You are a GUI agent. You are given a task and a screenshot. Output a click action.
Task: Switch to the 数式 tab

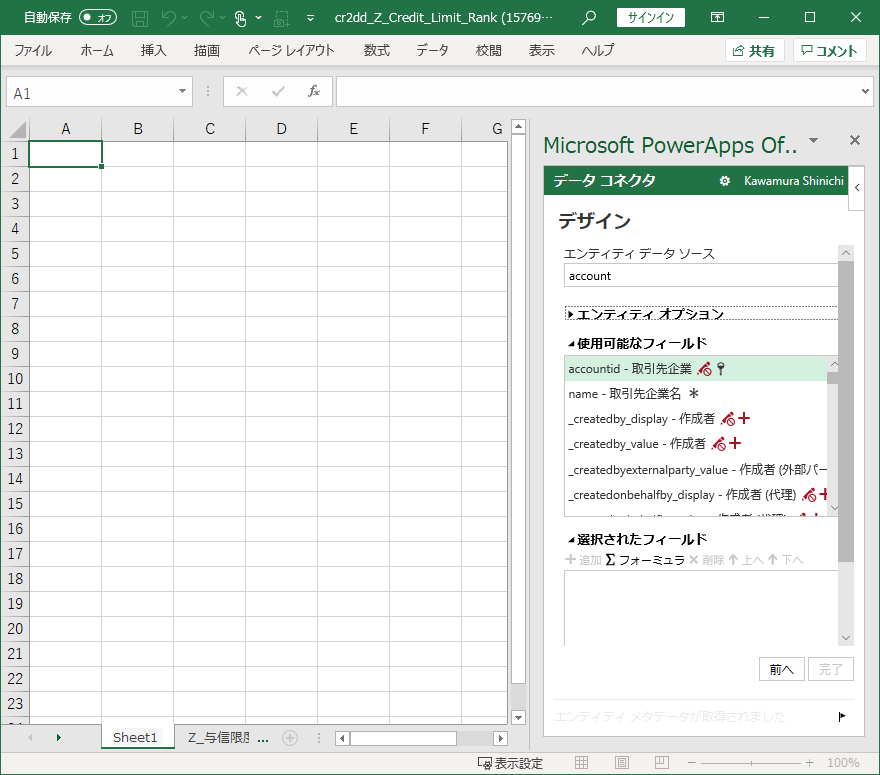376,51
